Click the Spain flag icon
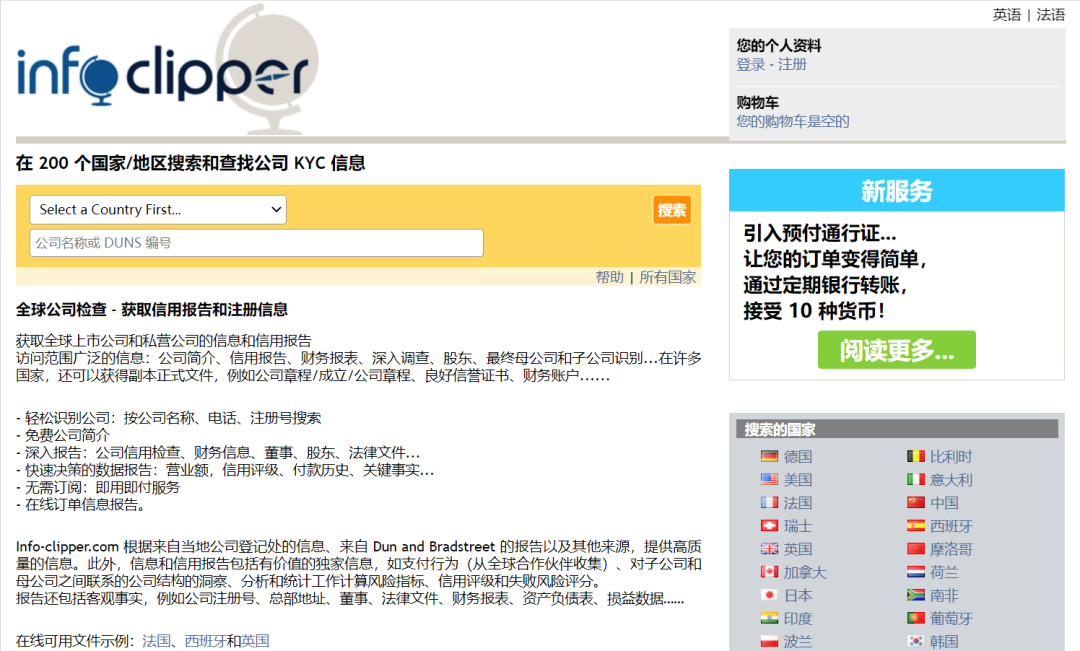 click(915, 526)
